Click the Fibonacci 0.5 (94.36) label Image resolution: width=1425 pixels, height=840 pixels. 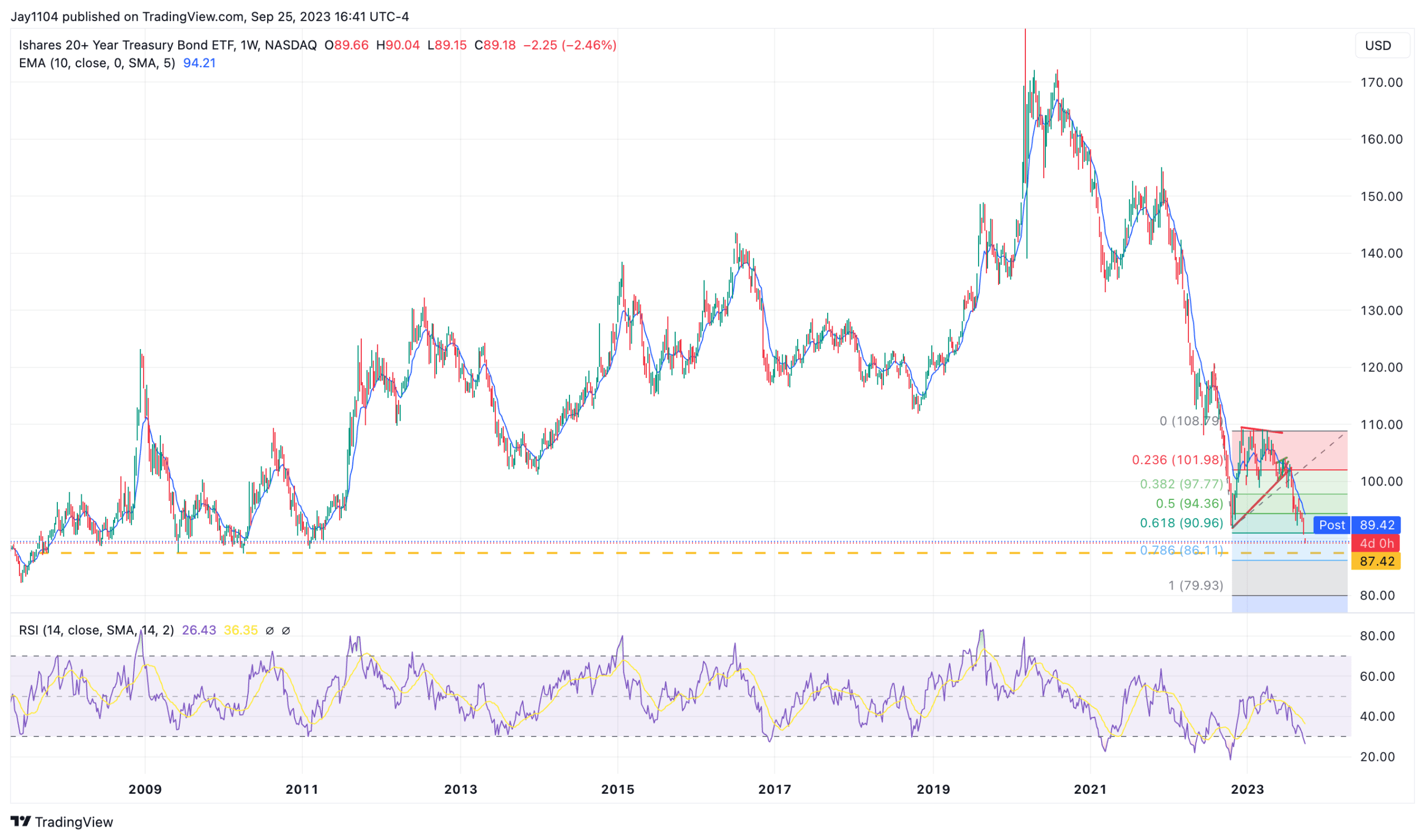point(1189,503)
